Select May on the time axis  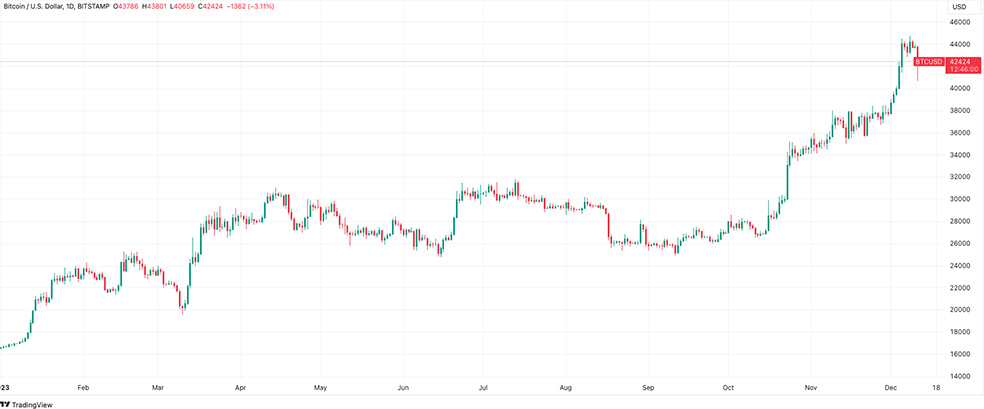(x=320, y=386)
